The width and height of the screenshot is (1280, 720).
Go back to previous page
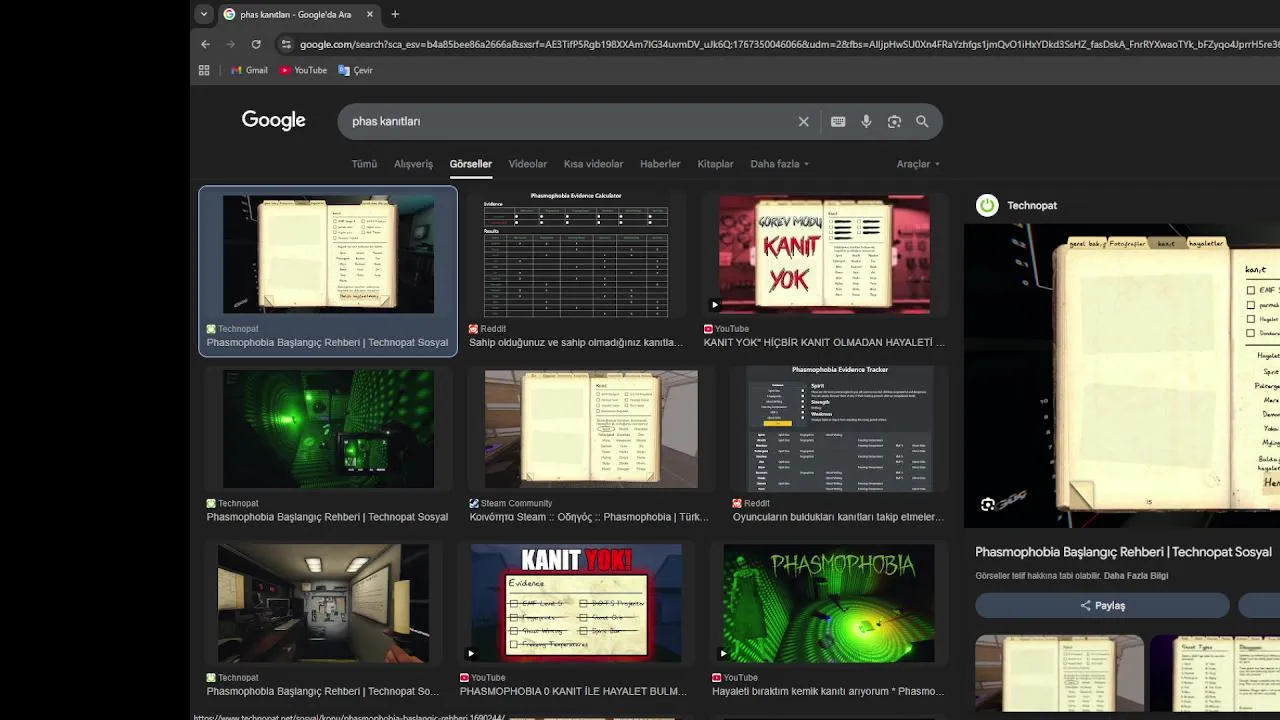click(205, 44)
